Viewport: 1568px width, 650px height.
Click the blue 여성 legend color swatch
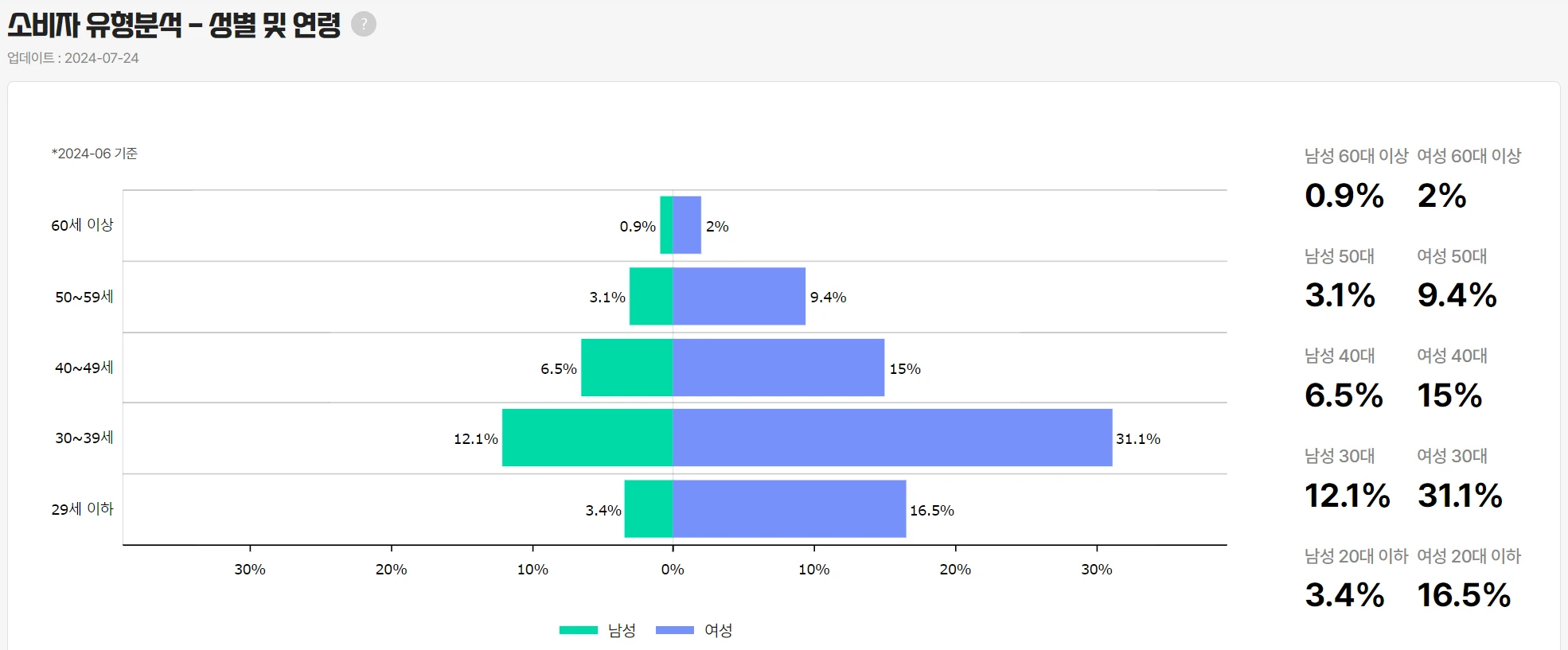point(675,630)
